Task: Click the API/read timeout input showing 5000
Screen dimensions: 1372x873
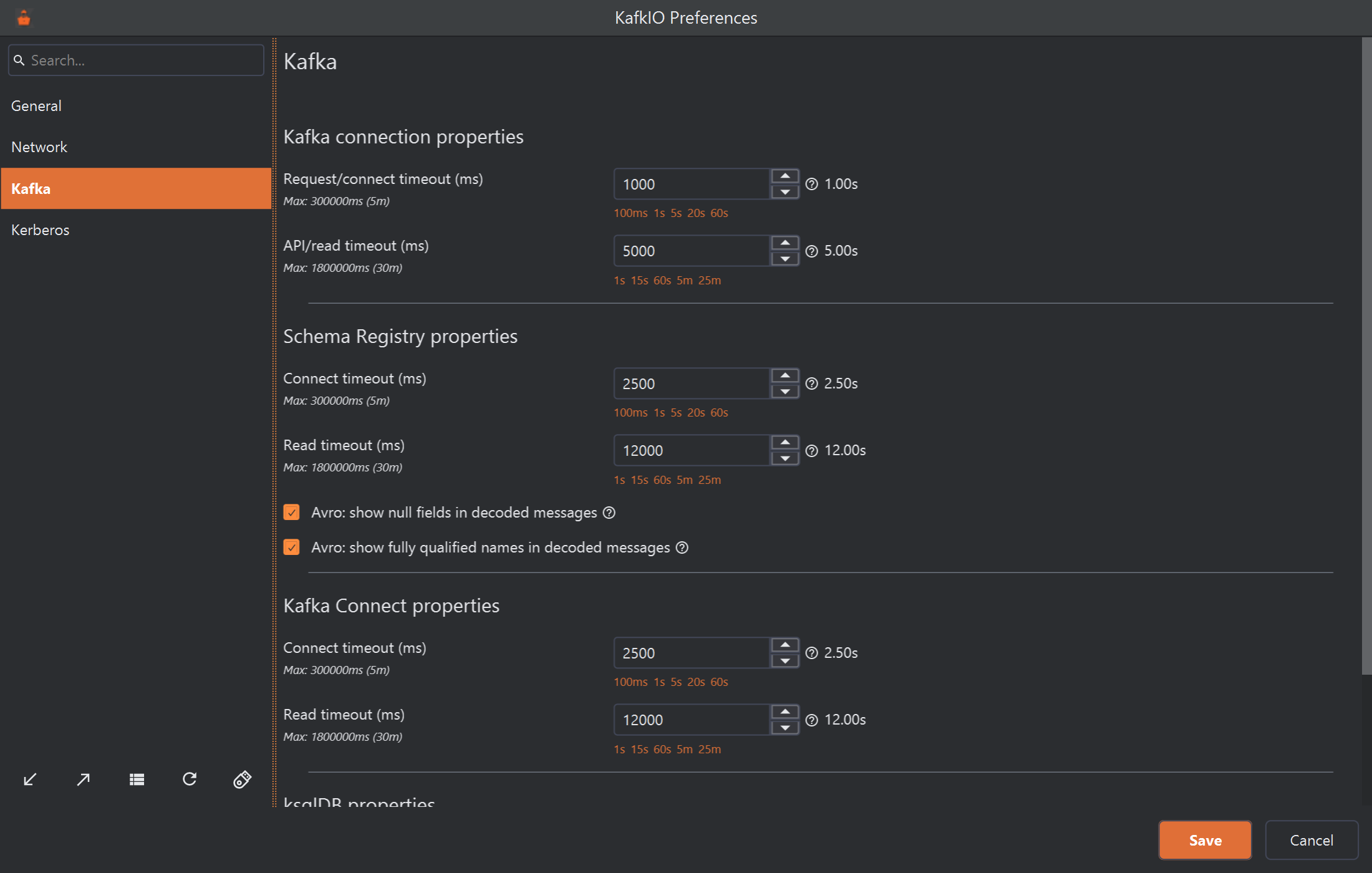Action: [x=692, y=251]
